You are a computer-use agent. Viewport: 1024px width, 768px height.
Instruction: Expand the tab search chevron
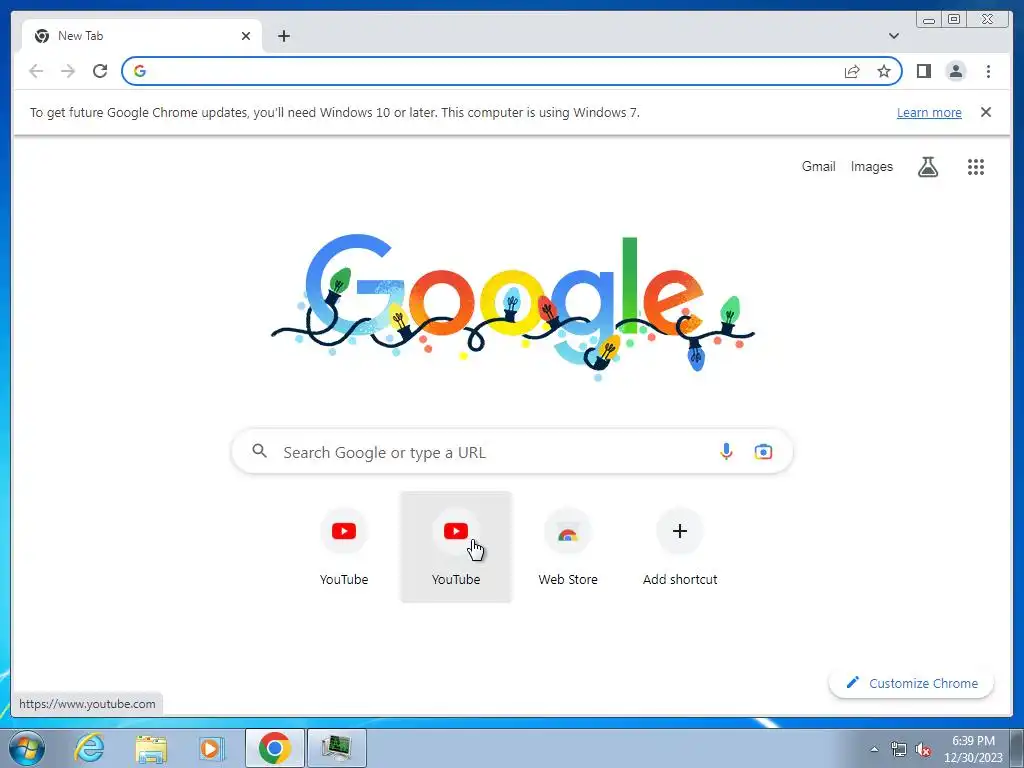coord(894,36)
